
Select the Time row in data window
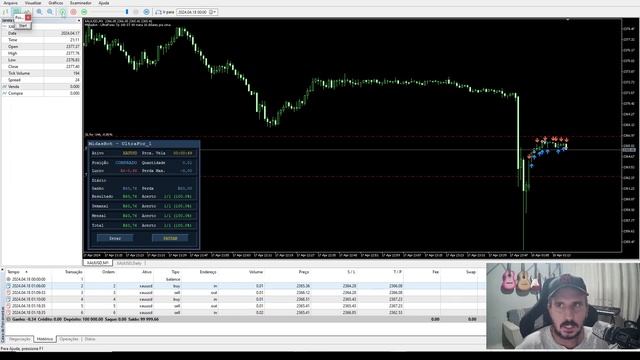[41, 40]
